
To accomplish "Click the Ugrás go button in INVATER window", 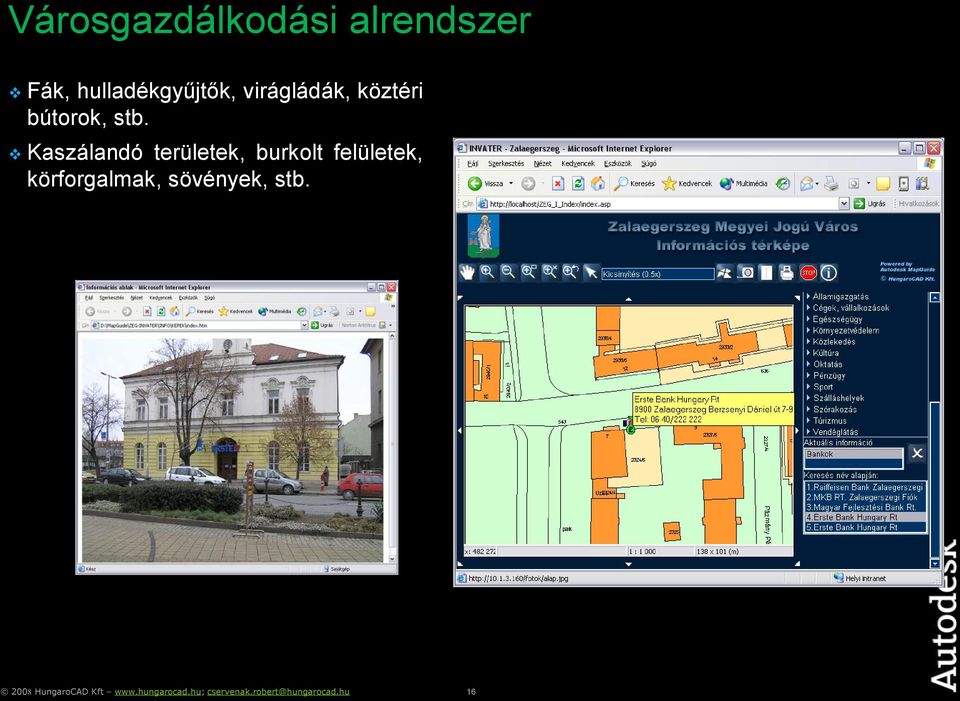I will click(869, 204).
